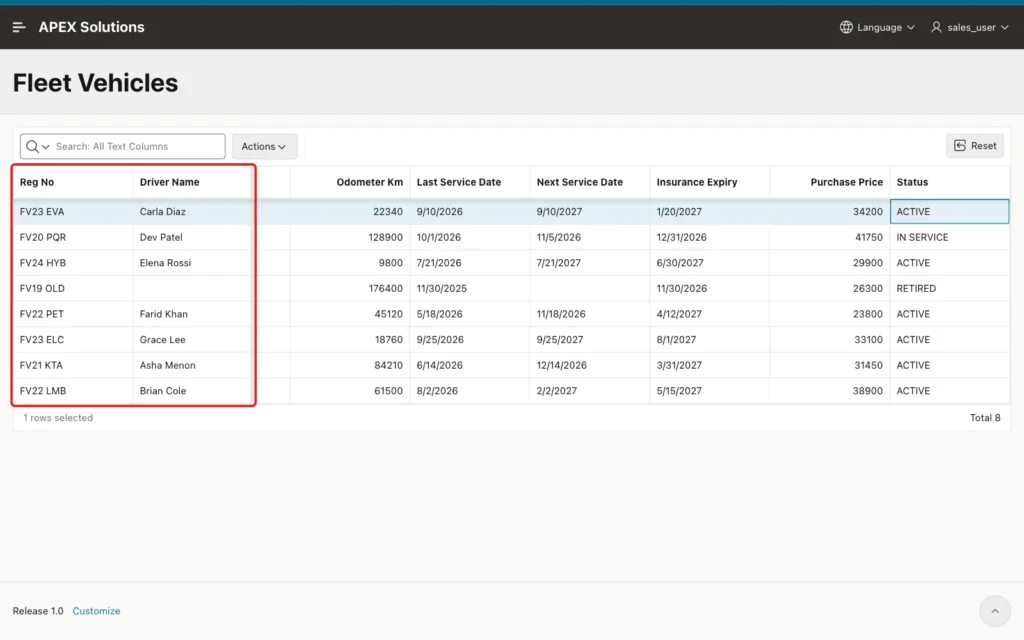The height and width of the screenshot is (640, 1024).
Task: Select the Dev Patel driver cell
Action: 192,237
